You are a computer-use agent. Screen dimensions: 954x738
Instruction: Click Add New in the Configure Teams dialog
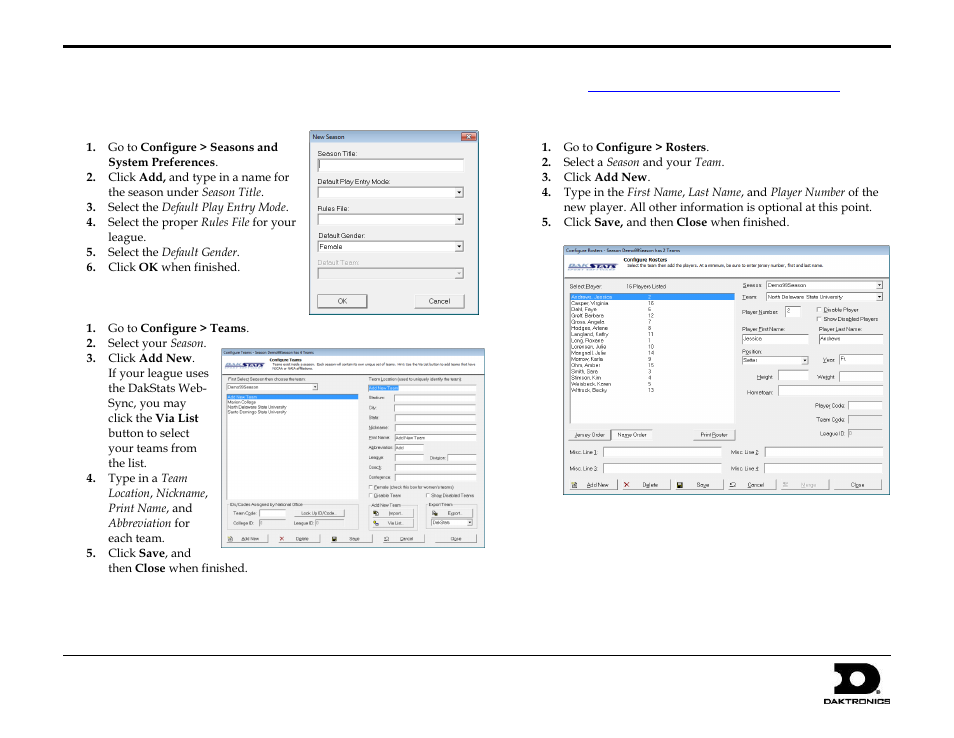point(247,539)
